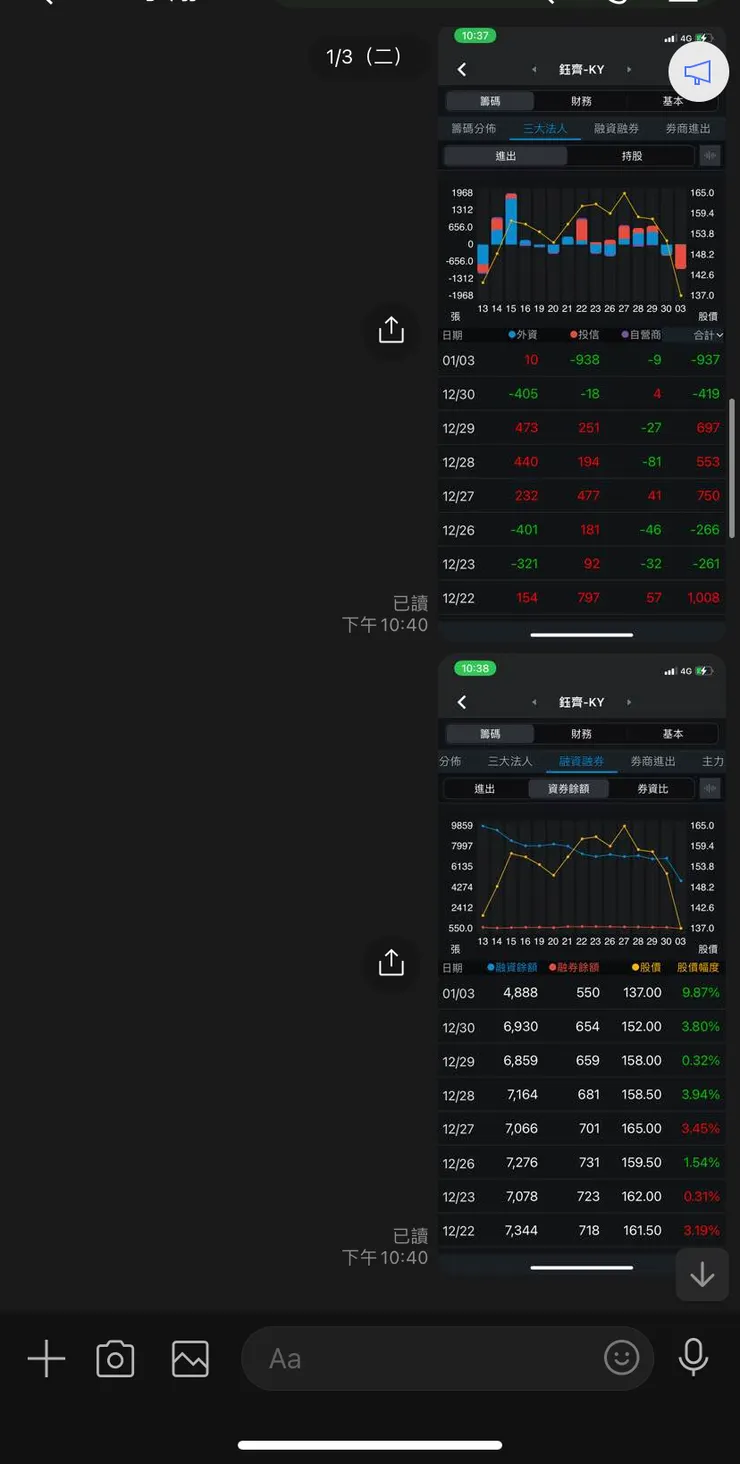Click the 股價幅度 column header
The image size is (740, 1464).
698,967
